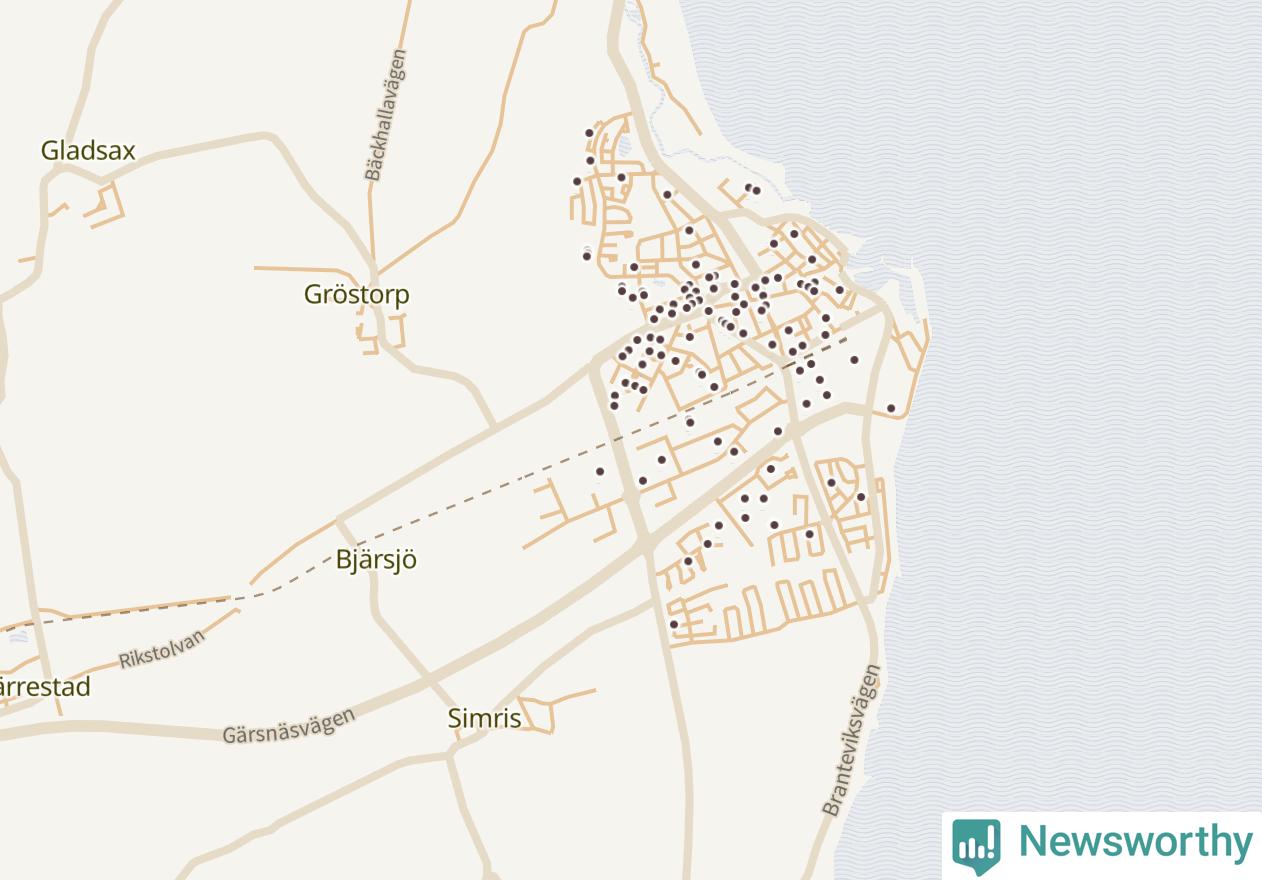This screenshot has height=880, width=1262.
Task: Click the isolated dot marker above Bjärsjö's dashed railway
Action: pyautogui.click(x=600, y=472)
